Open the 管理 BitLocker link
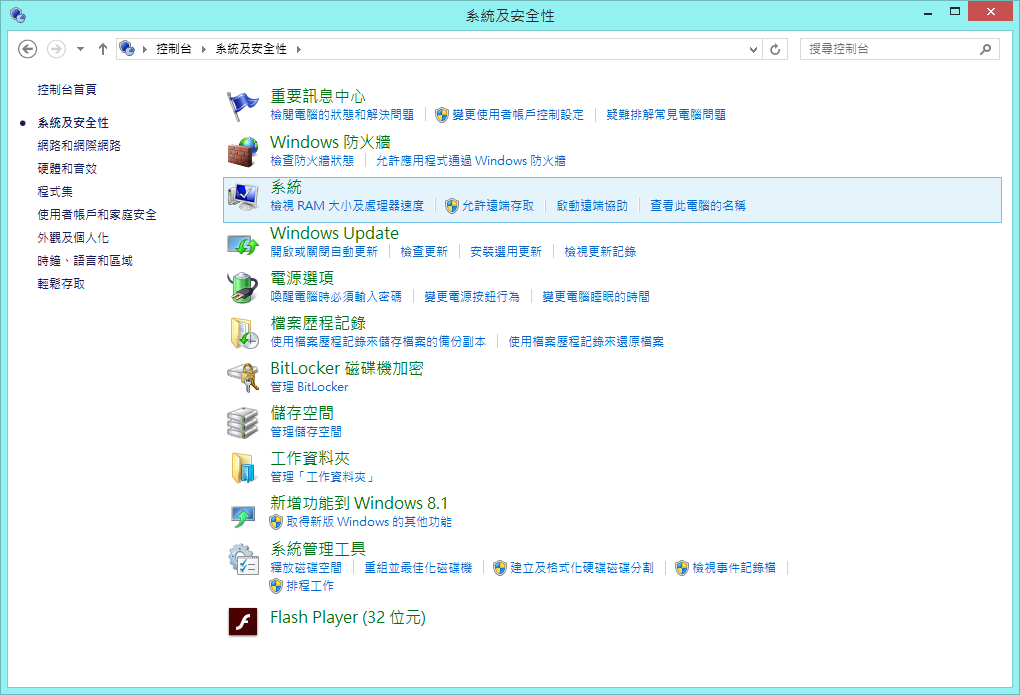This screenshot has height=695, width=1020. tap(310, 387)
